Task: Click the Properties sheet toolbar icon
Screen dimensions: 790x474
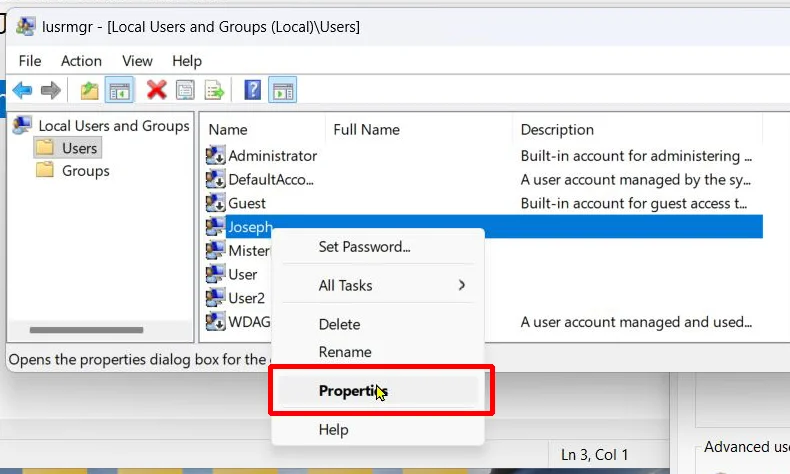Action: coord(185,90)
